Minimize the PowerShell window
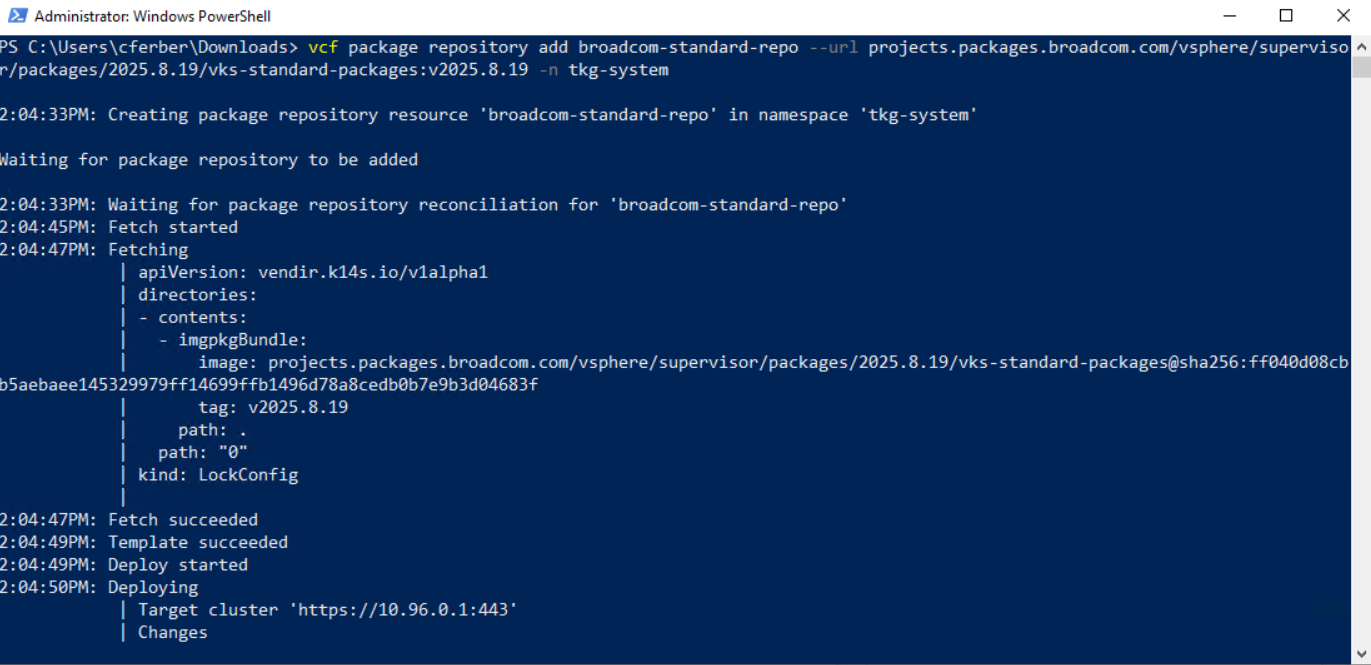The image size is (1371, 665). (1229, 16)
